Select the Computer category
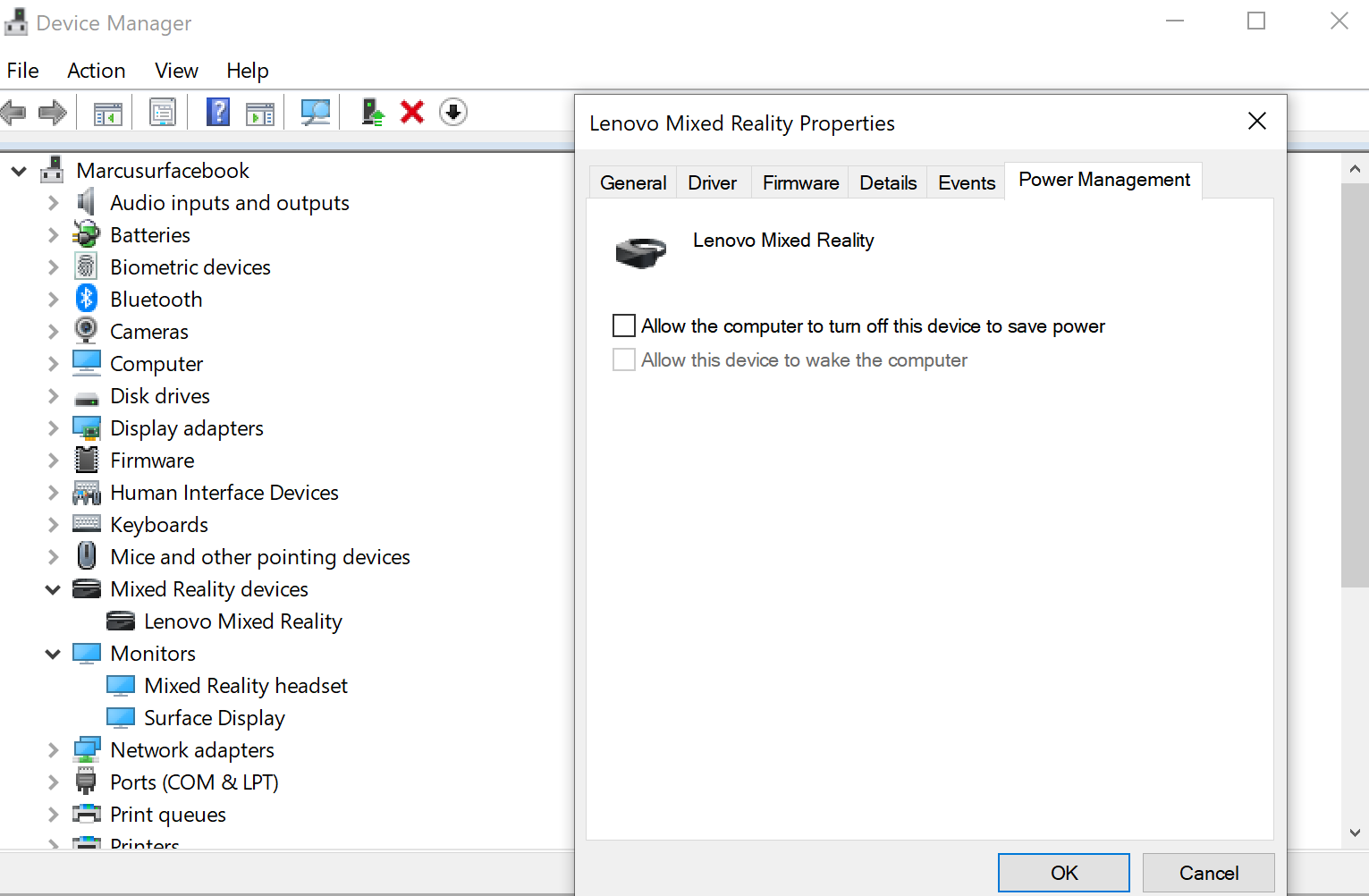1369x896 pixels. click(156, 364)
